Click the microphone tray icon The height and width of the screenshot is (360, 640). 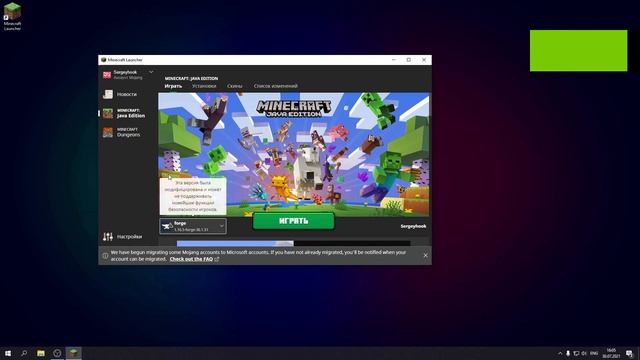(568, 353)
